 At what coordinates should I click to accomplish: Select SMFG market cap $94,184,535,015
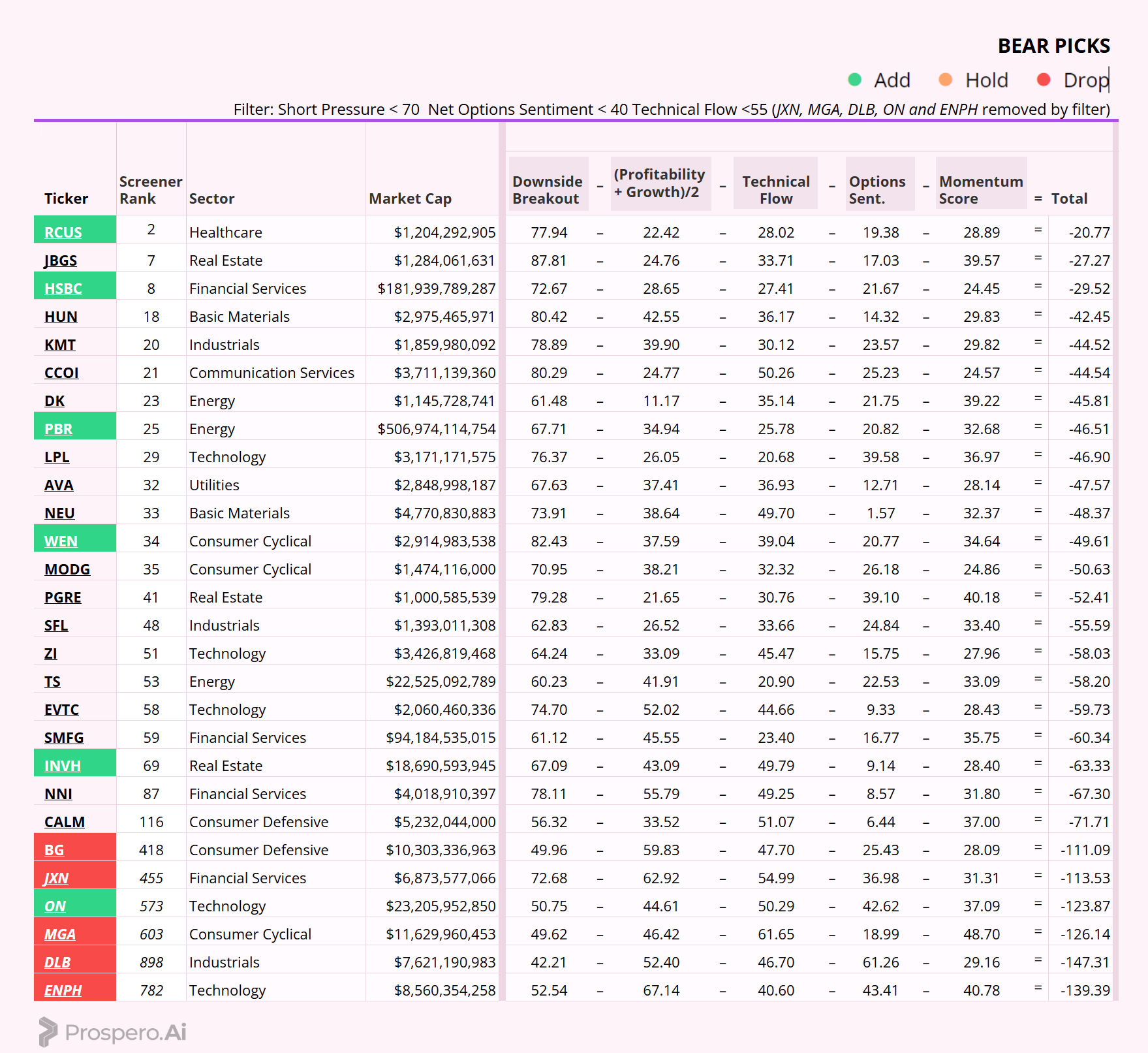(x=441, y=738)
